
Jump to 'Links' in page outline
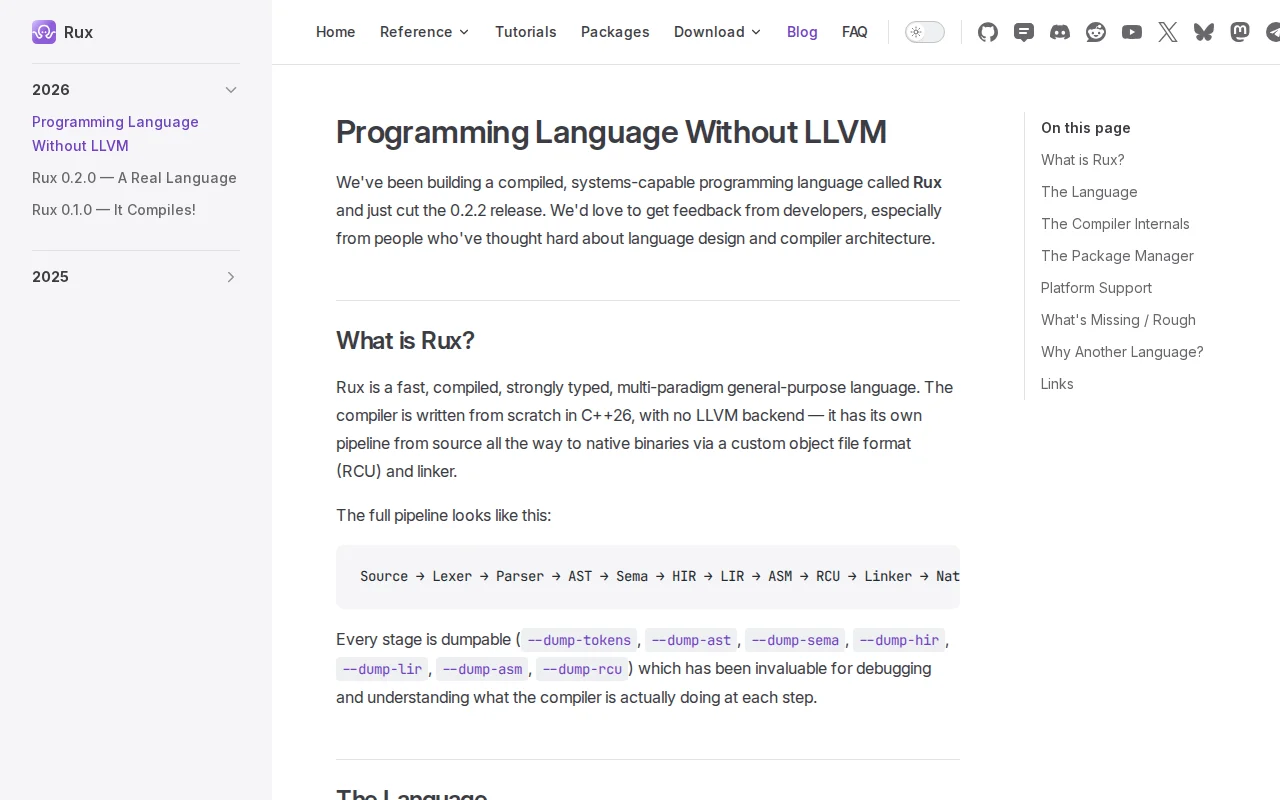tap(1057, 384)
